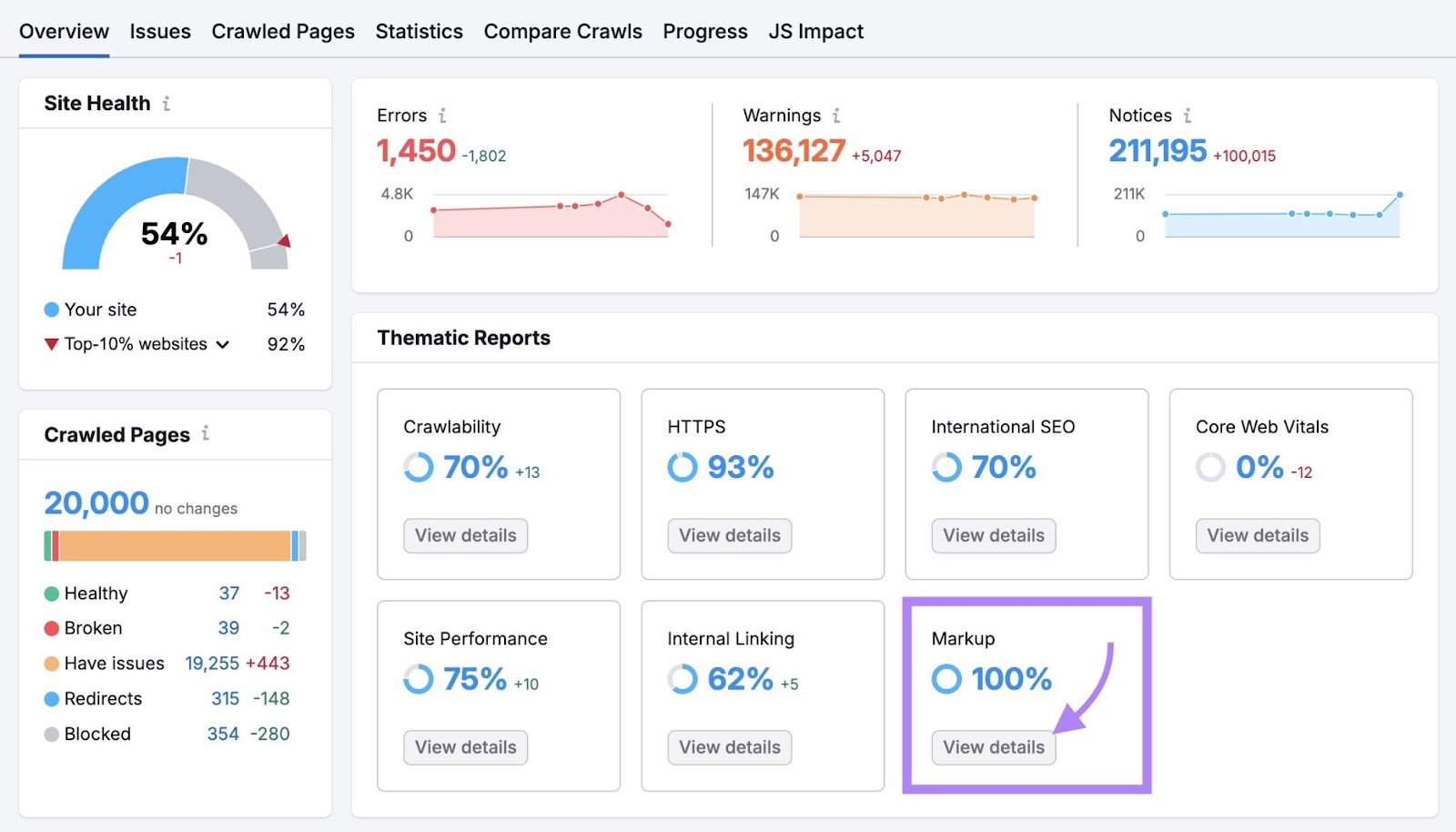Collapse the Top-10% websites comparison

224,344
